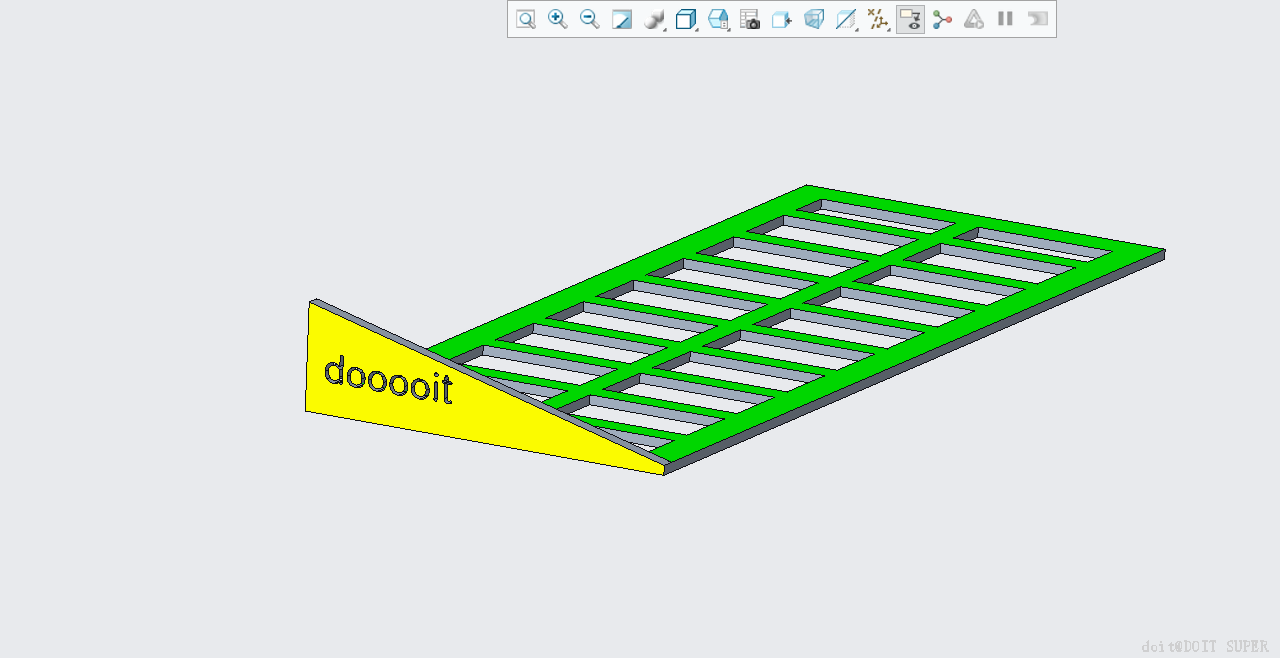The height and width of the screenshot is (658, 1280).
Task: Open the Saved Orientations dropdown
Action: (x=718, y=19)
